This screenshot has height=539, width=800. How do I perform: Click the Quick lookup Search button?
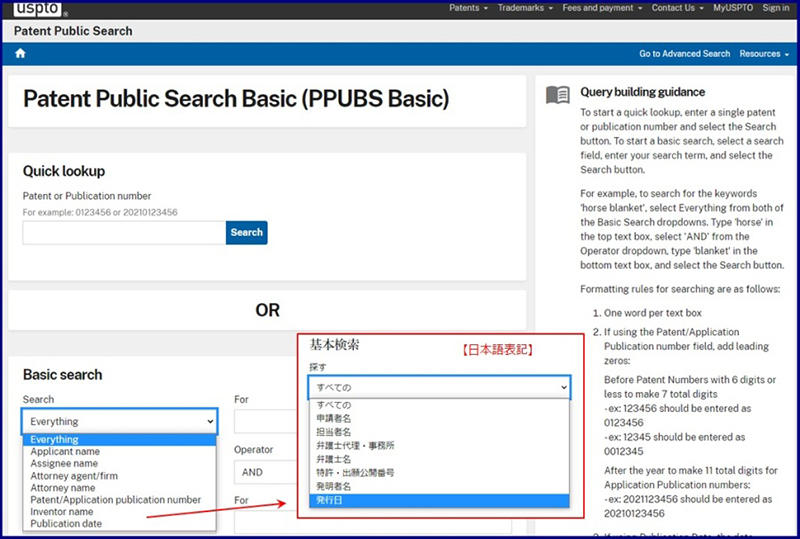point(246,233)
